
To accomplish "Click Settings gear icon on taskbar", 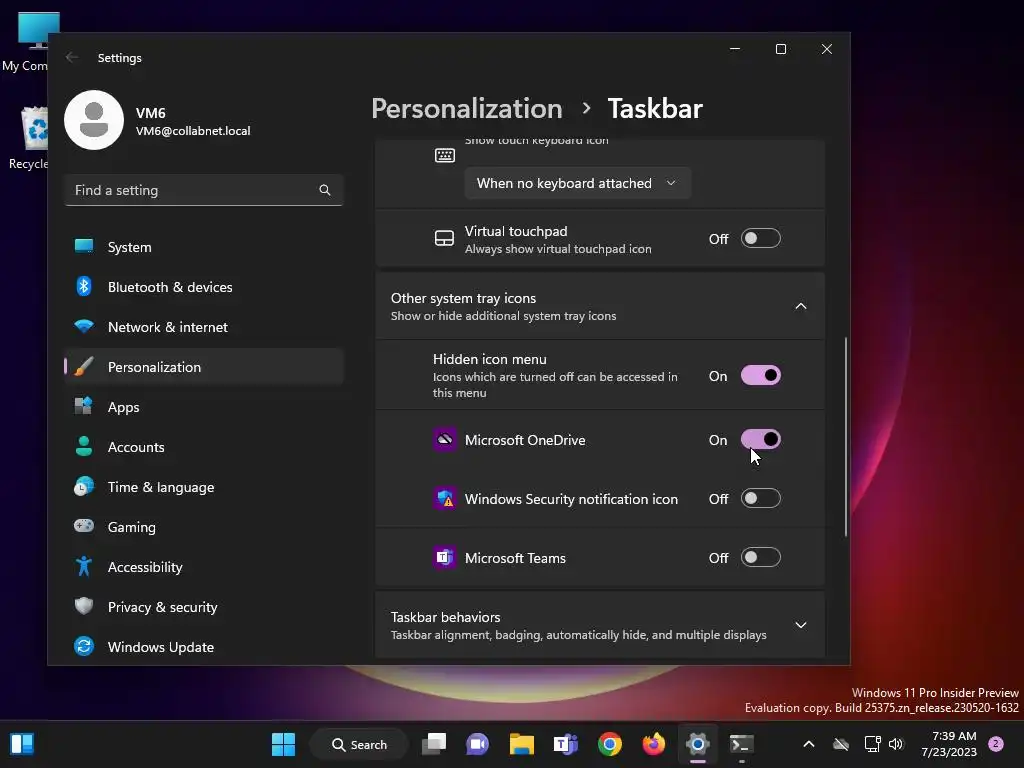I will tap(697, 744).
